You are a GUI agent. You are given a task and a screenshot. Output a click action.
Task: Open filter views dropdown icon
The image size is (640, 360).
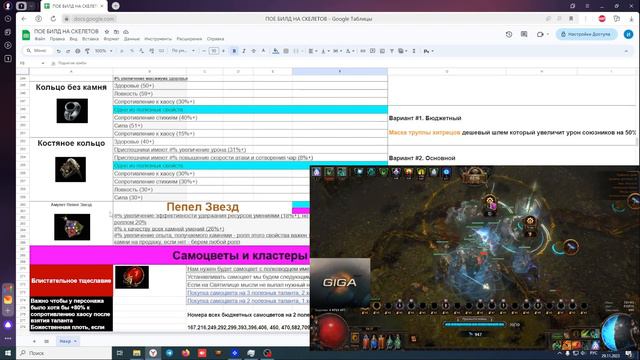[402, 51]
